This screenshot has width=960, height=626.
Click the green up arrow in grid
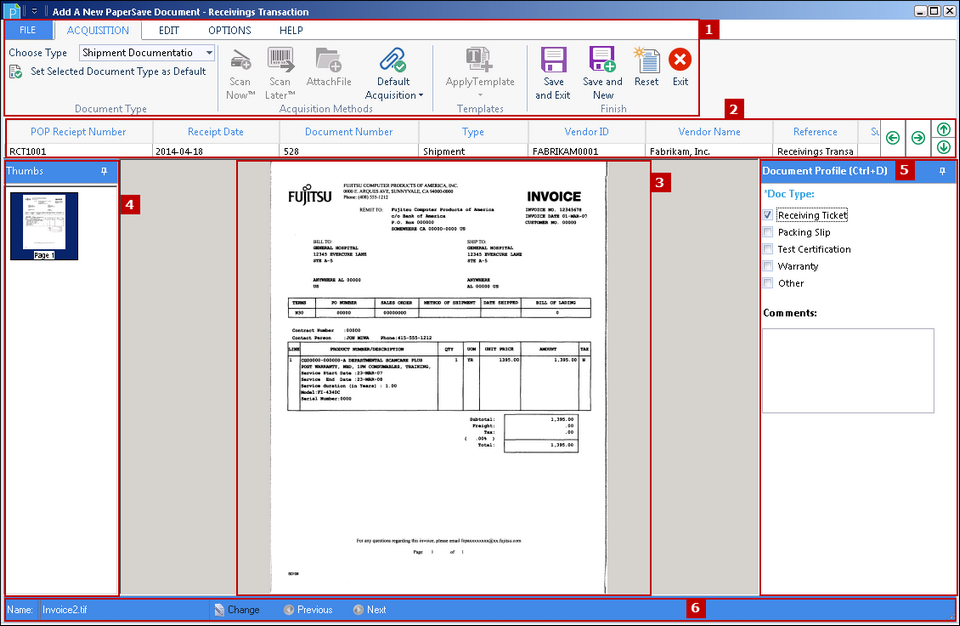point(943,129)
